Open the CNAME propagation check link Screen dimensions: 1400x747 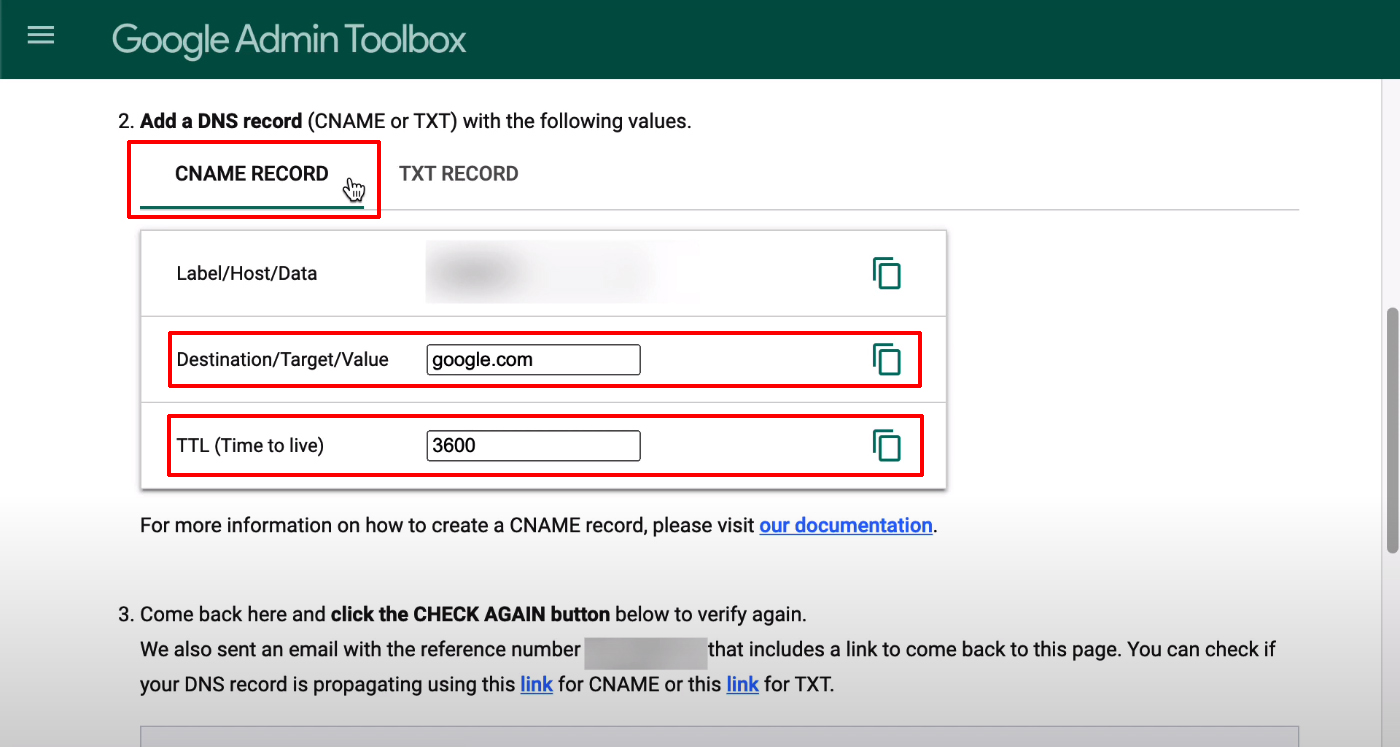tap(536, 685)
